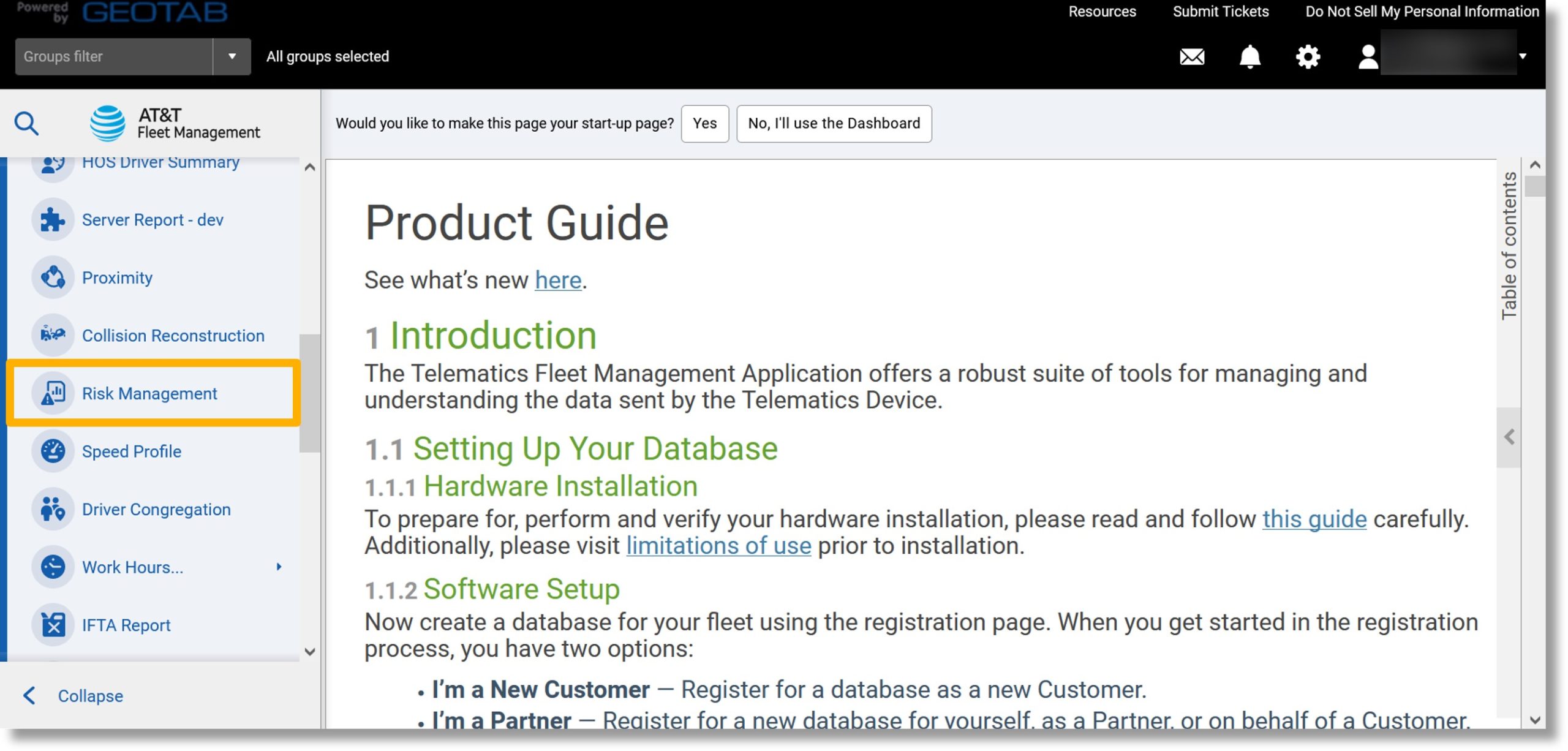Click the 'here' link for what's new
Viewport: 1568px width, 751px height.
coord(557,279)
